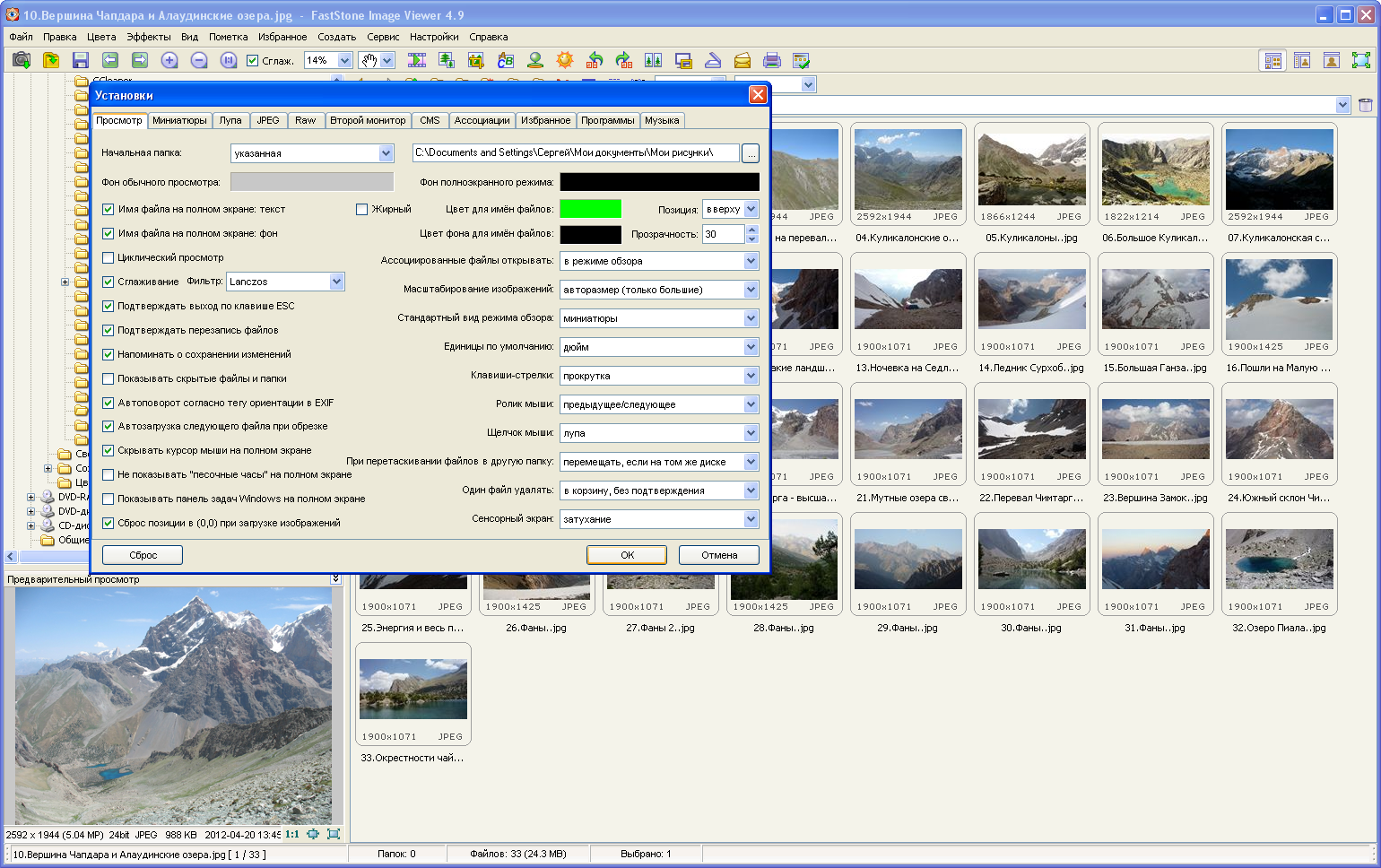Check Показывать скрытые файлы и папки
The height and width of the screenshot is (868, 1381).
click(109, 378)
